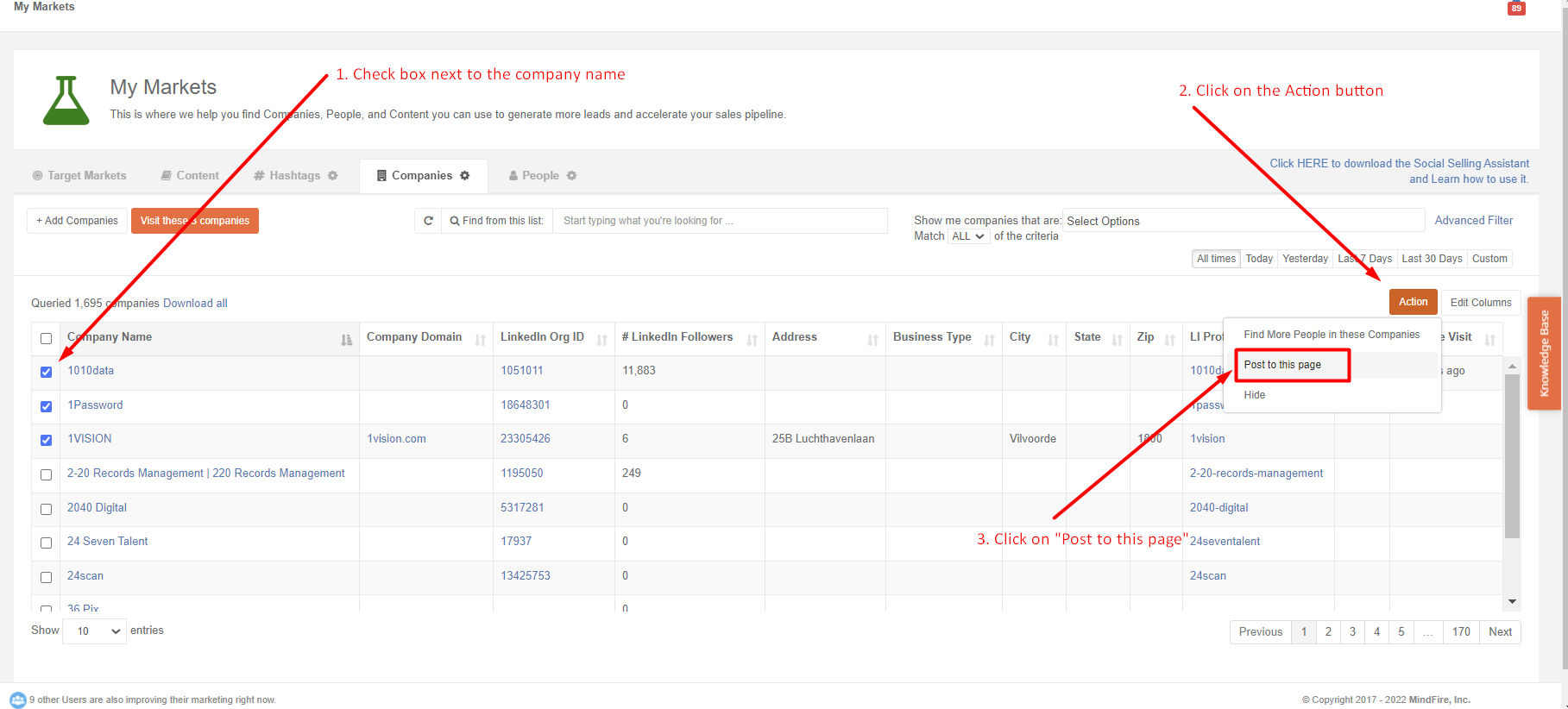1568x709 pixels.
Task: Choose Hide from the Action menu
Action: tap(1255, 395)
